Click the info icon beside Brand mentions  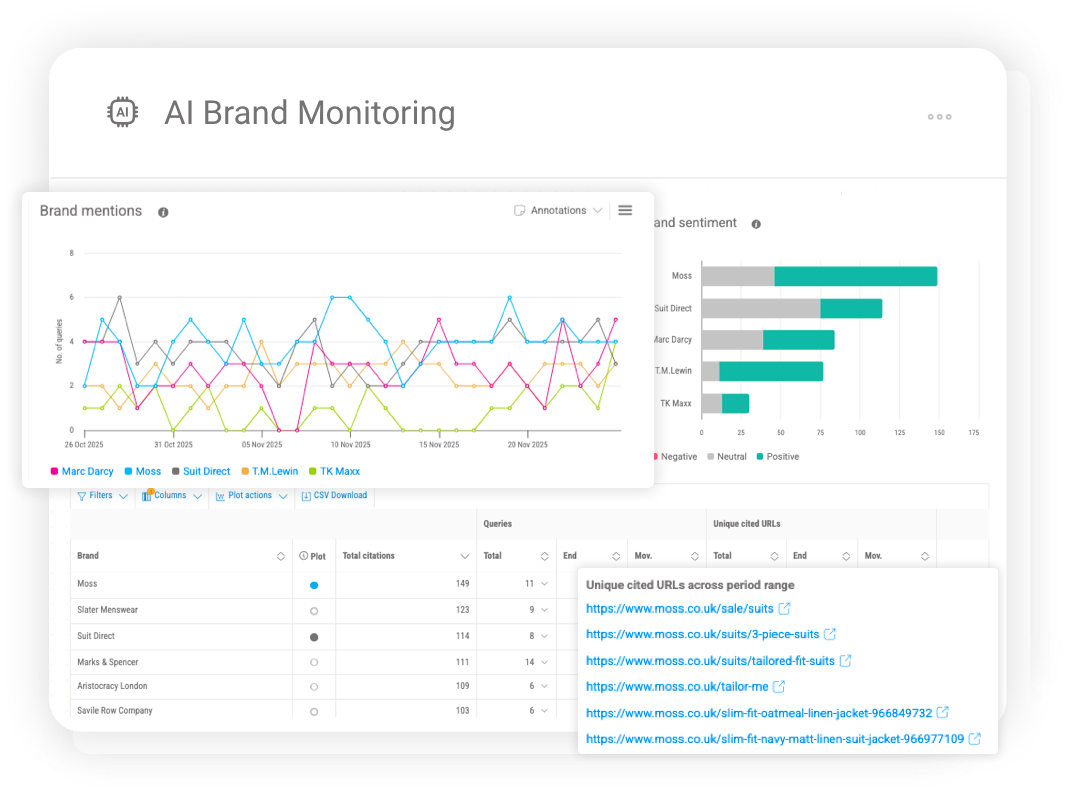point(162,211)
